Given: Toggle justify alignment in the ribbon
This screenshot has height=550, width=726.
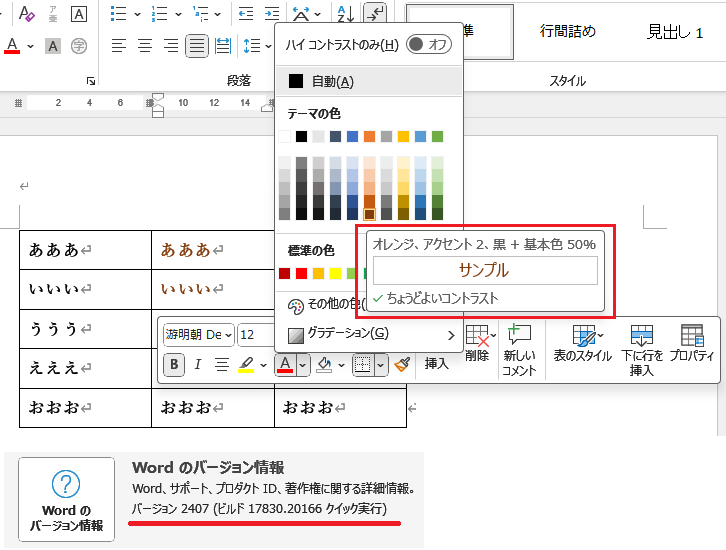Looking at the screenshot, I should coord(197,46).
